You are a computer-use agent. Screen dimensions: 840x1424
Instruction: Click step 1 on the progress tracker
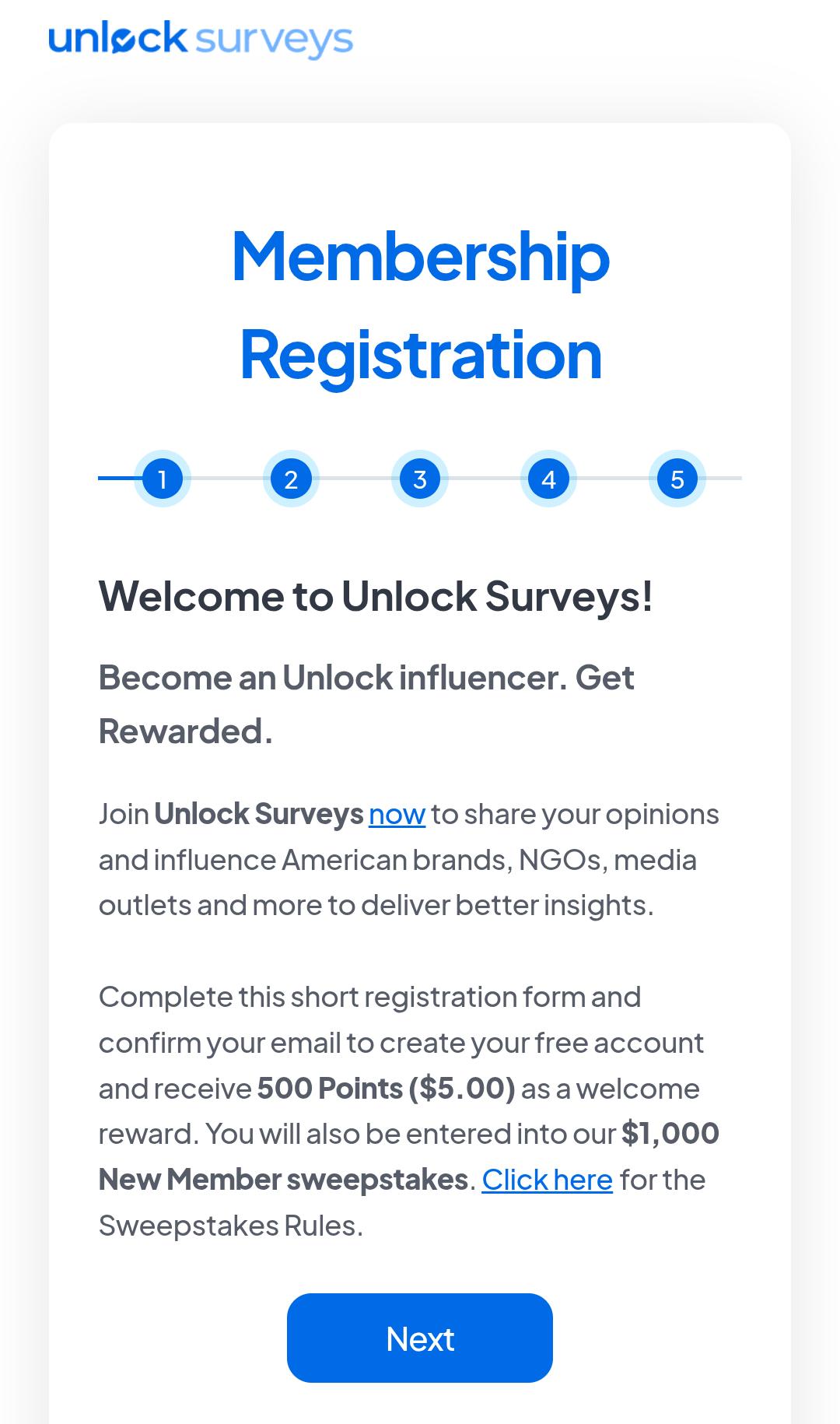coord(163,479)
